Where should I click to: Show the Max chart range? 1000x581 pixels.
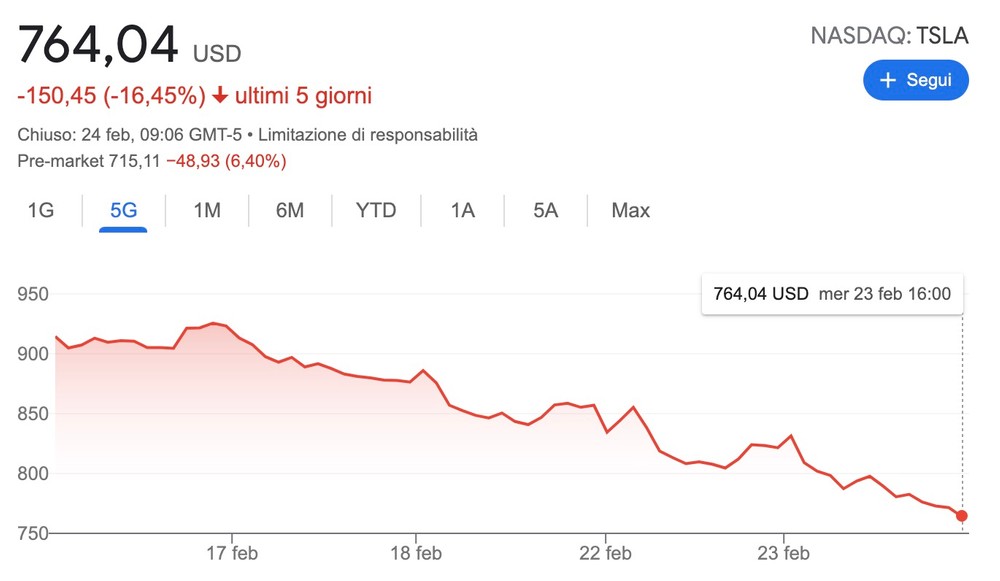click(630, 210)
